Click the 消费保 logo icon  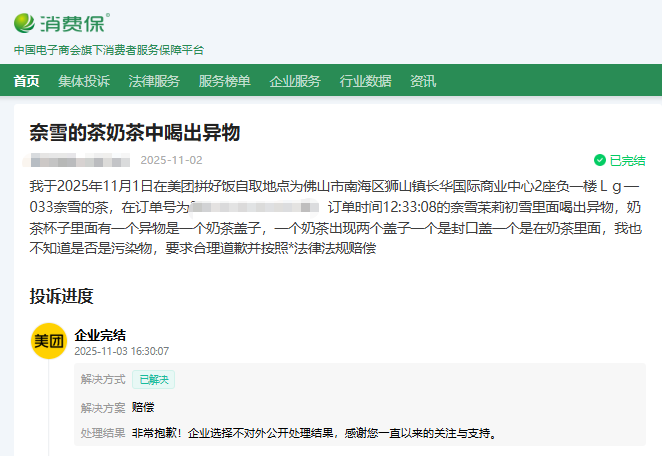tap(26, 22)
